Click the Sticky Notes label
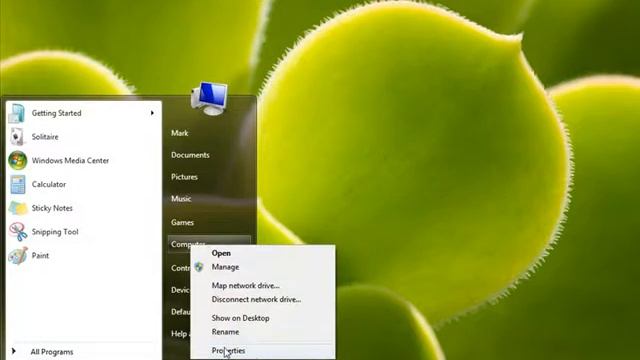 point(52,208)
